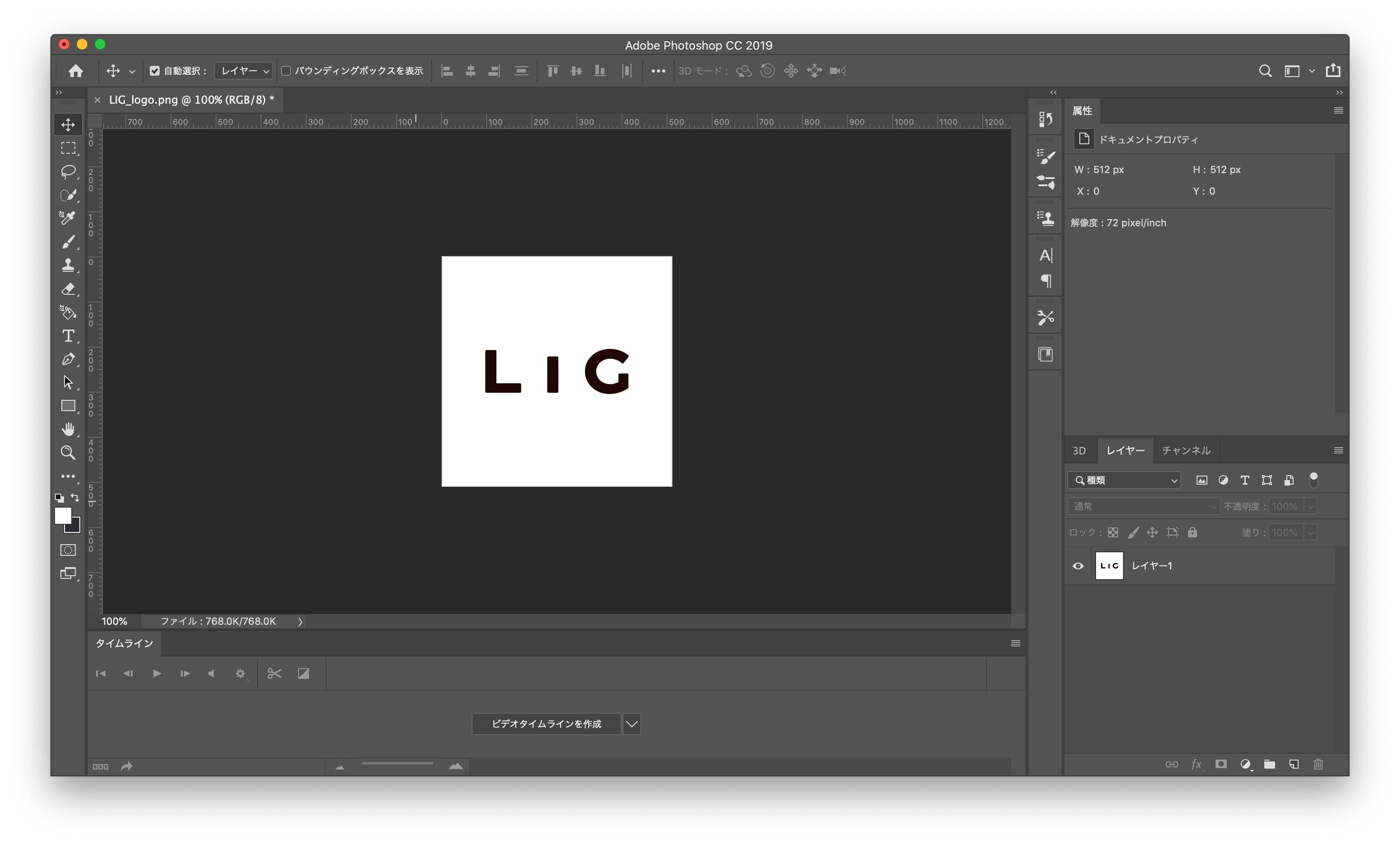The width and height of the screenshot is (1400, 843).
Task: Select the Zoom tool
Action: tap(68, 453)
